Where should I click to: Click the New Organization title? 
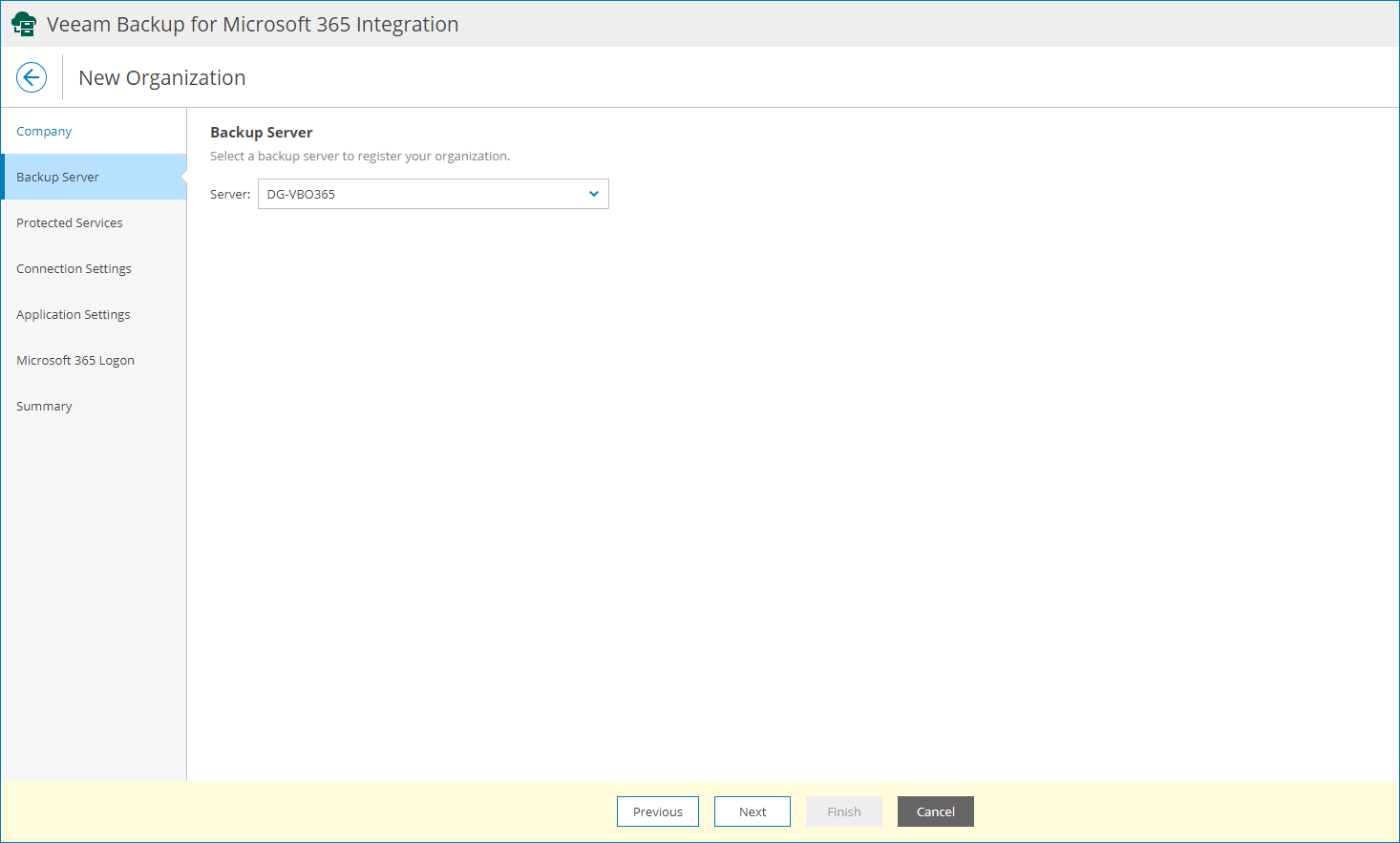(x=161, y=77)
